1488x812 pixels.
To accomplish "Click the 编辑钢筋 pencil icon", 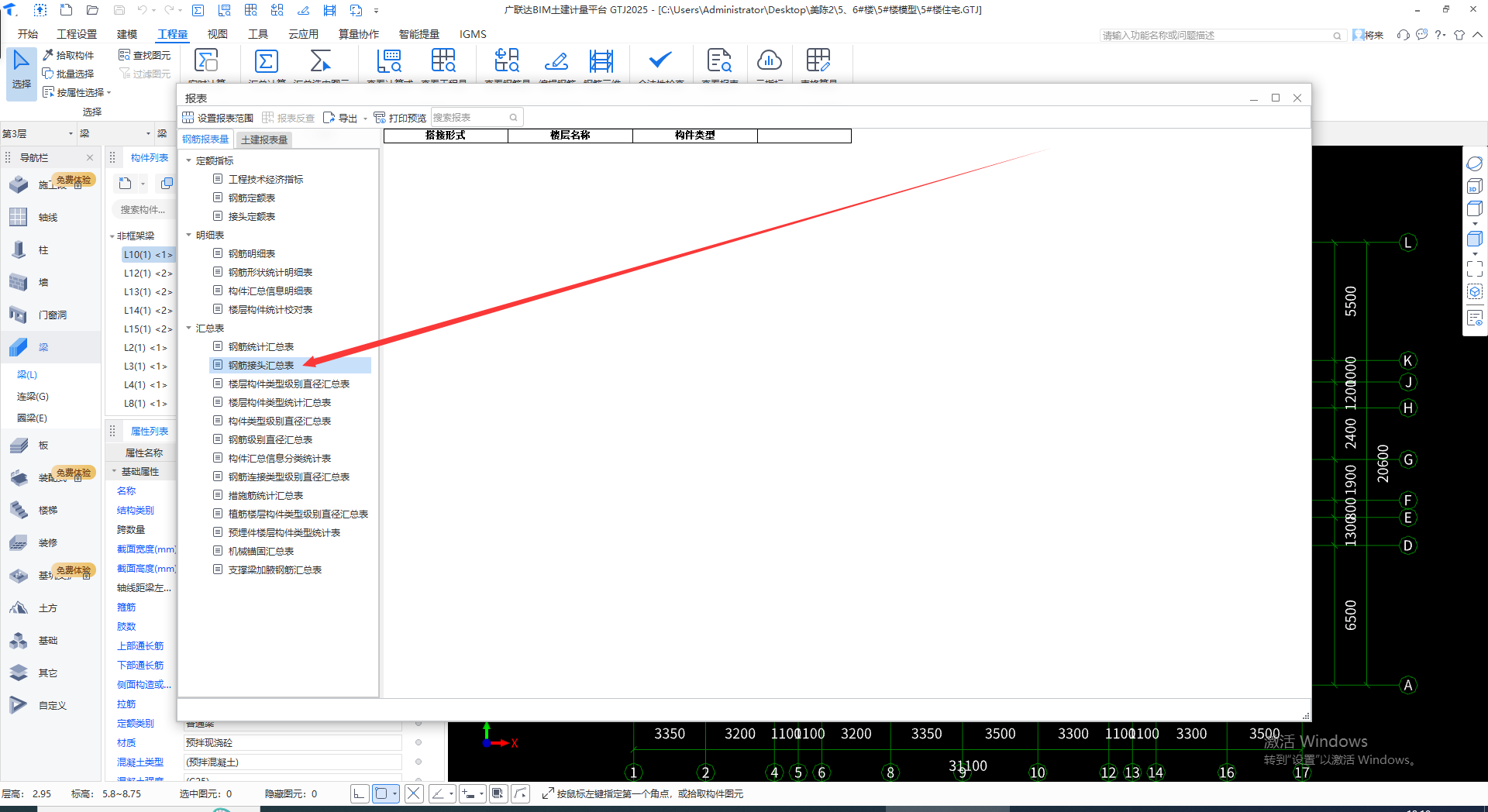I will tap(556, 61).
